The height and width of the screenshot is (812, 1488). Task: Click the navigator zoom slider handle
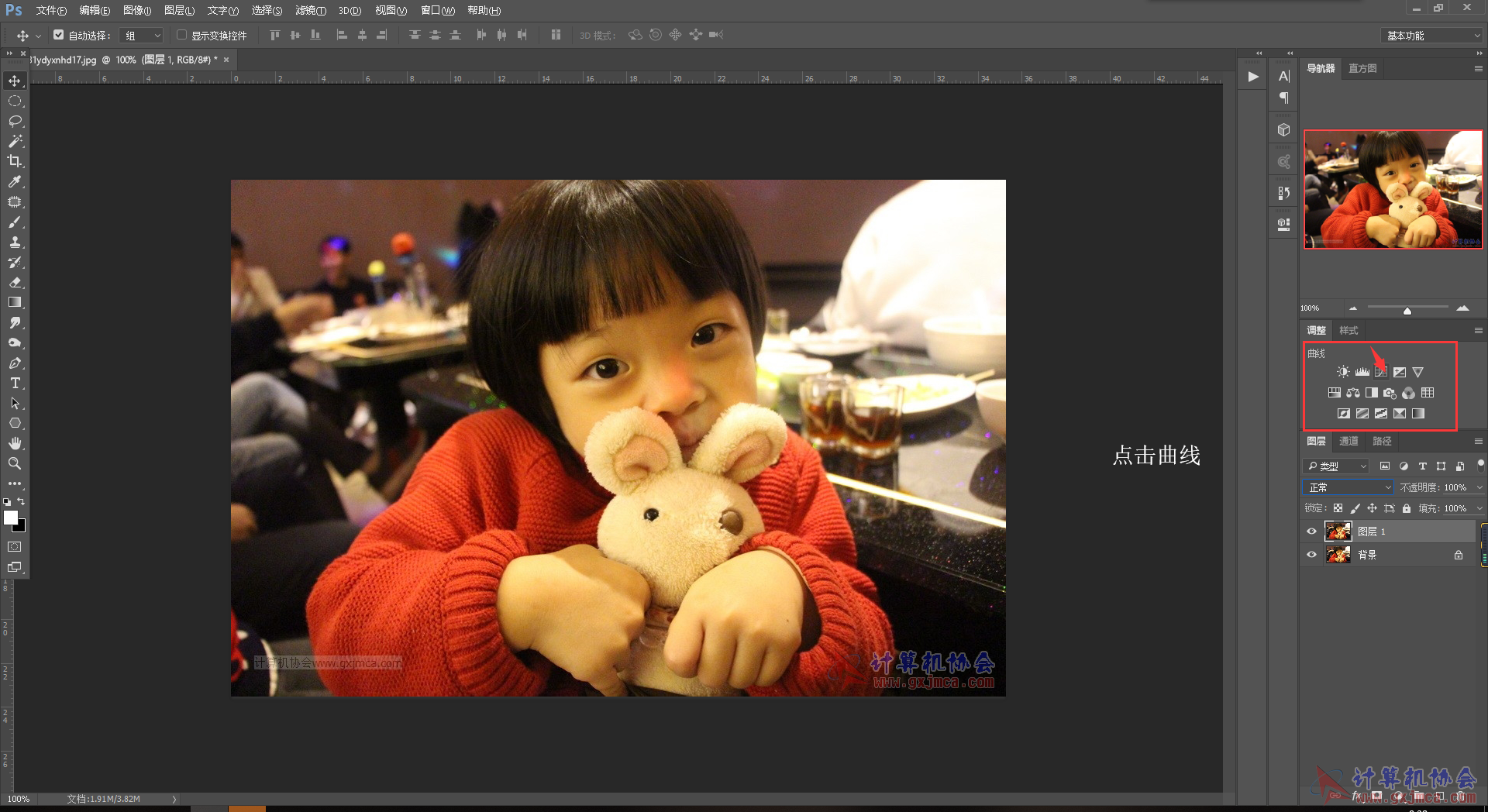[1407, 311]
